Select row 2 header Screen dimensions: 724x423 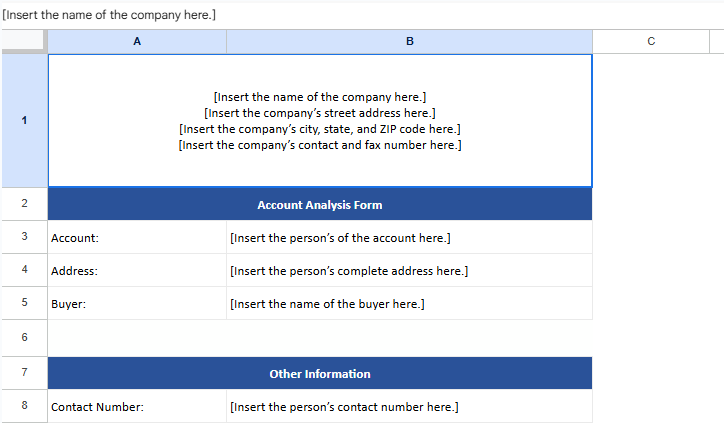tap(24, 204)
